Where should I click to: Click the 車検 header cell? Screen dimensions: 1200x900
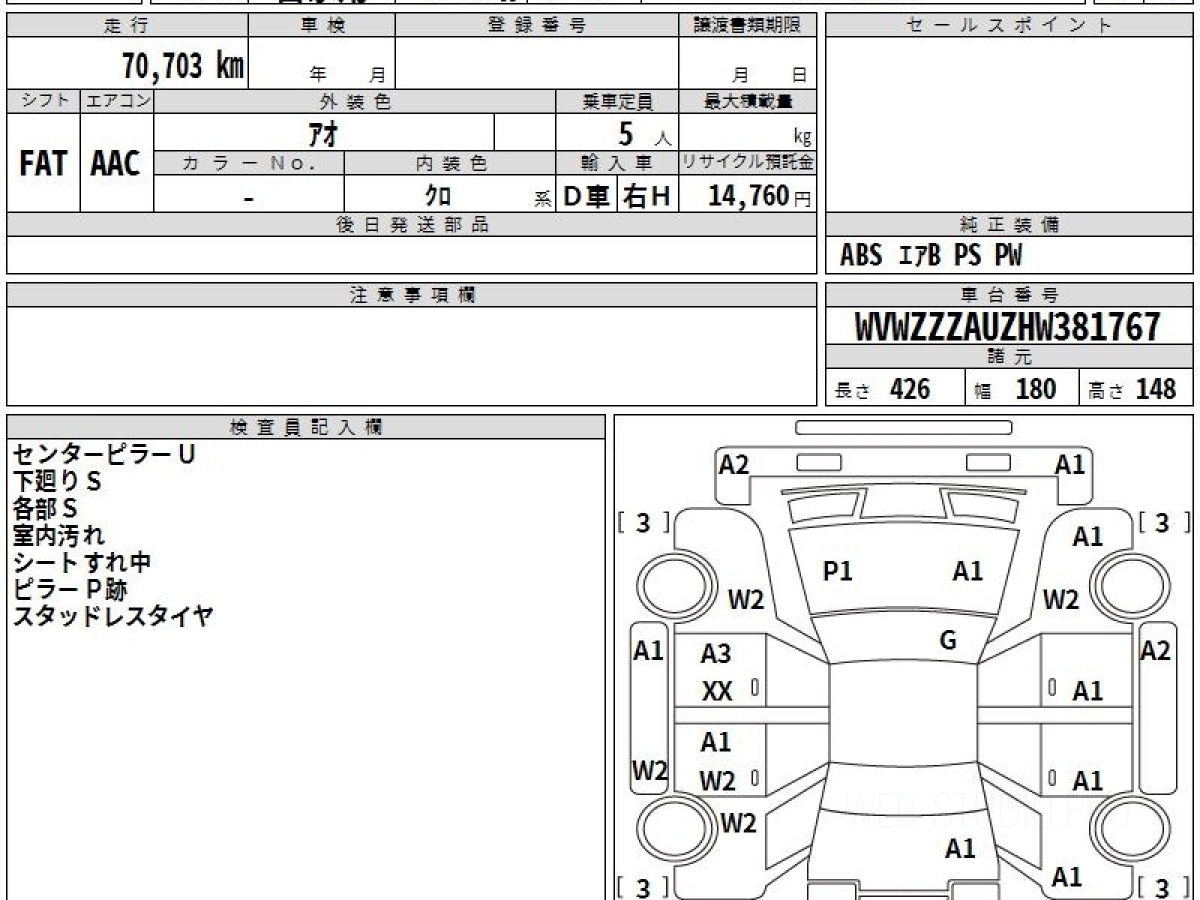[322, 25]
